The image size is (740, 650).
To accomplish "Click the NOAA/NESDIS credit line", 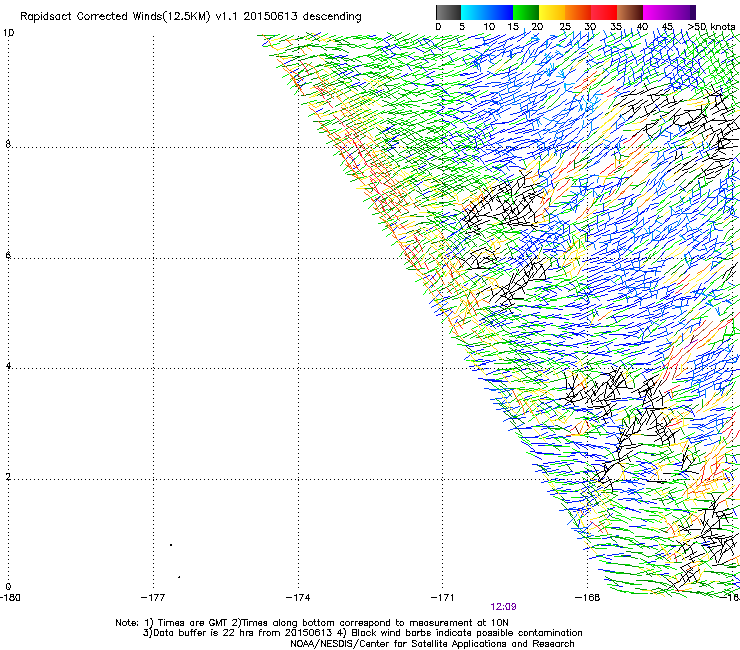I will 432,644.
